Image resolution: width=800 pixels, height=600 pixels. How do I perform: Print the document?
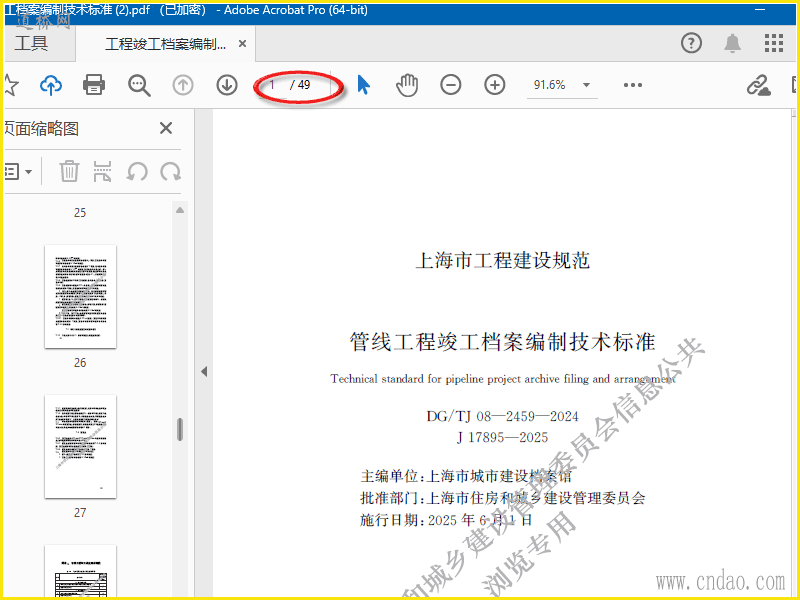coord(94,85)
